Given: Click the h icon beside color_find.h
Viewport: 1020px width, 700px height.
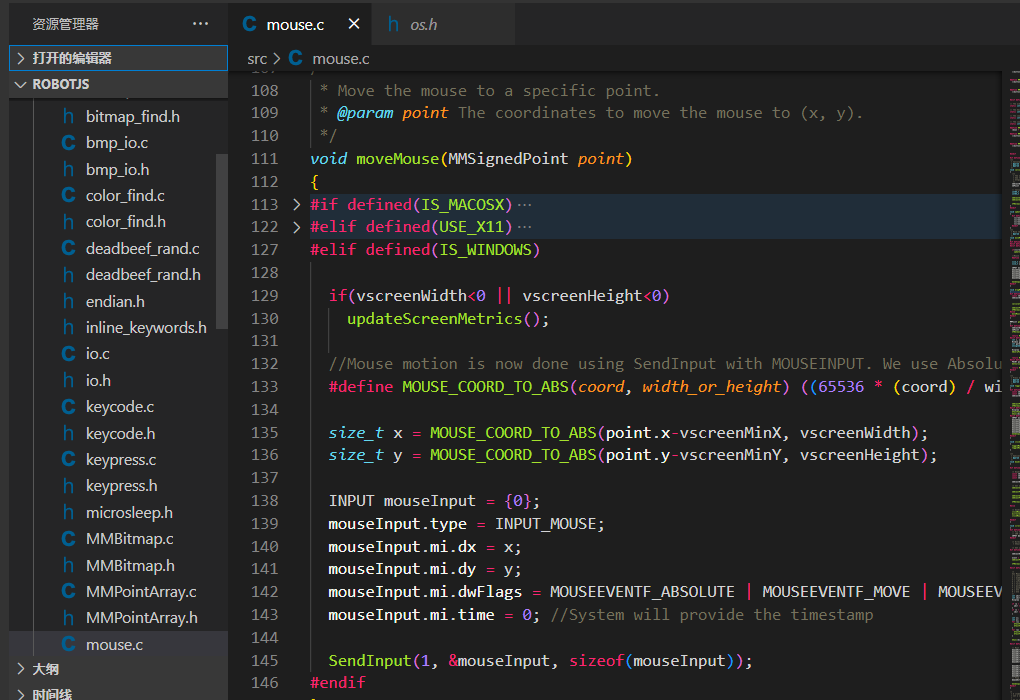Looking at the screenshot, I should pyautogui.click(x=68, y=222).
